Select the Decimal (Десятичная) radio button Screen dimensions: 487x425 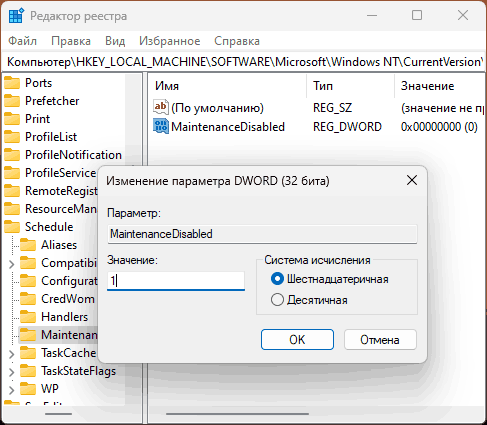[x=277, y=300]
